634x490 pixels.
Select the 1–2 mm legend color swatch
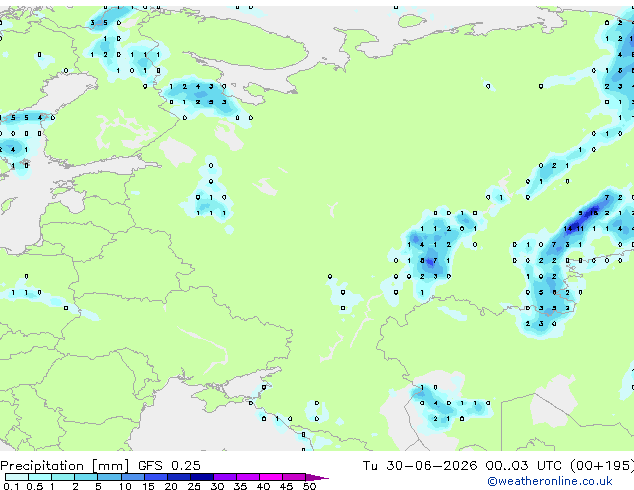click(63, 477)
